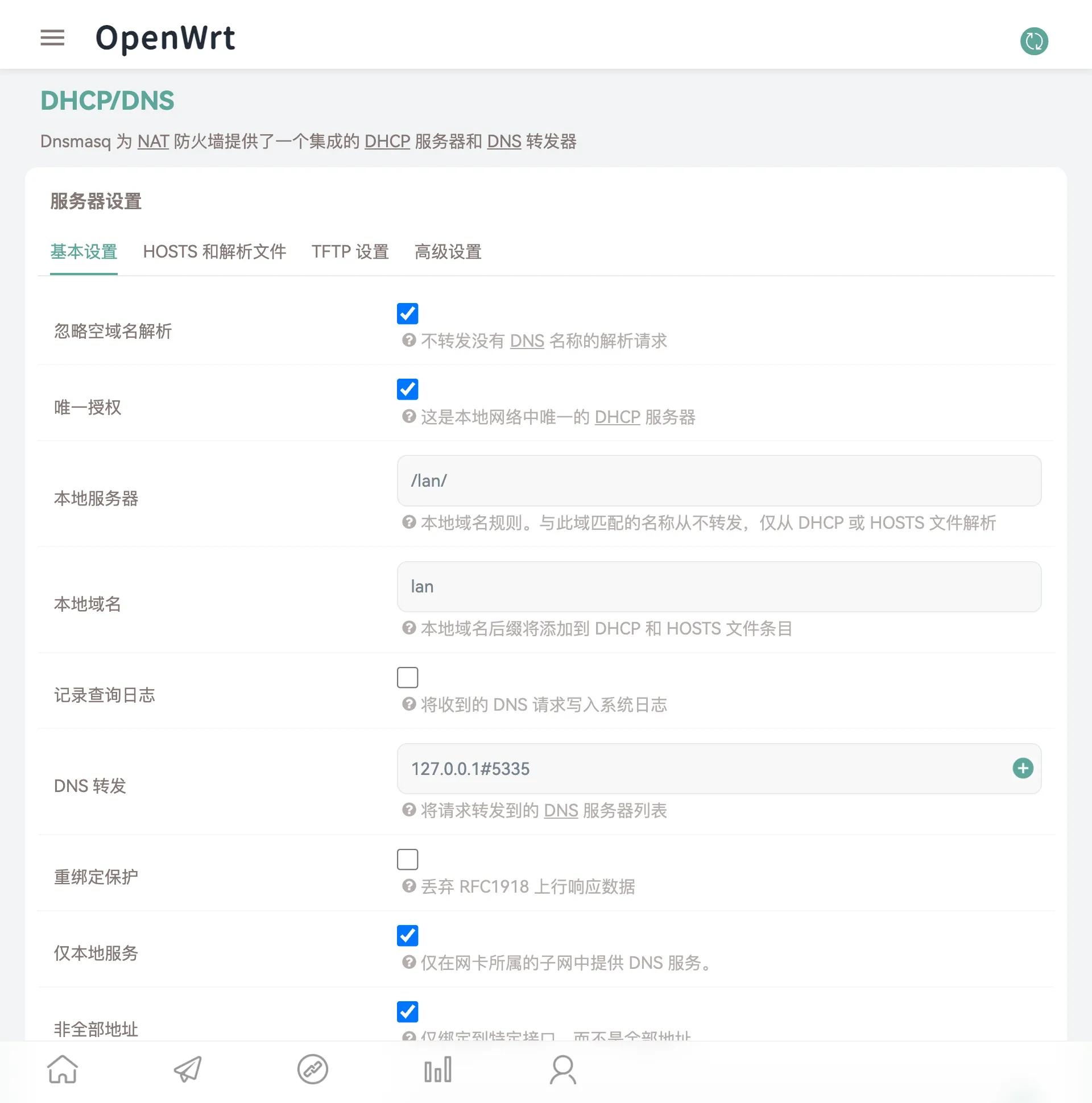1092x1103 pixels.
Task: Enable 重绑定保护 checkbox
Action: tap(407, 859)
